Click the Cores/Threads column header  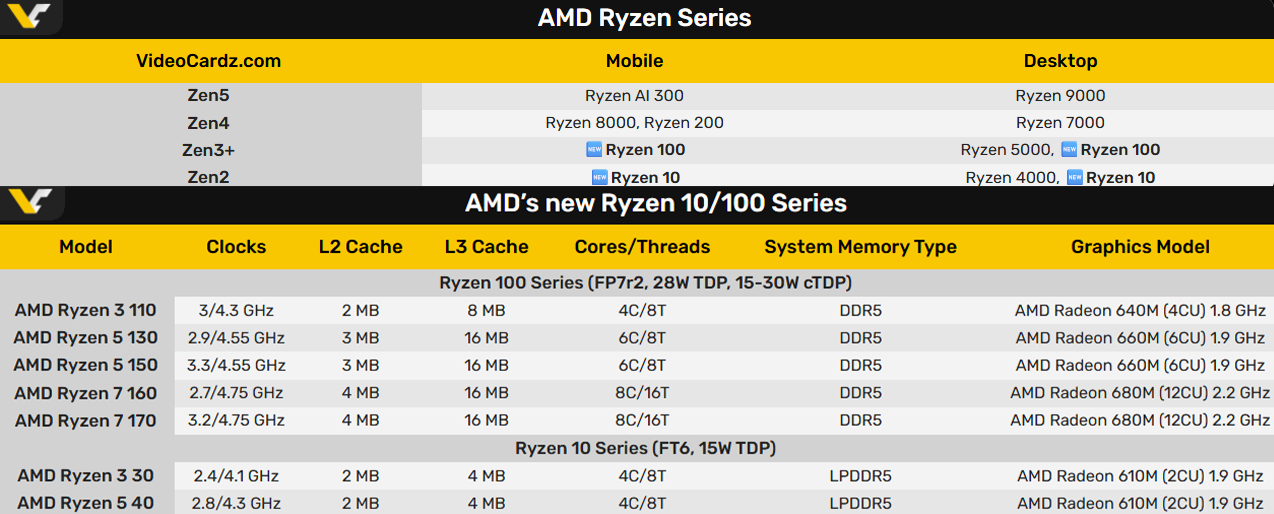(x=642, y=247)
